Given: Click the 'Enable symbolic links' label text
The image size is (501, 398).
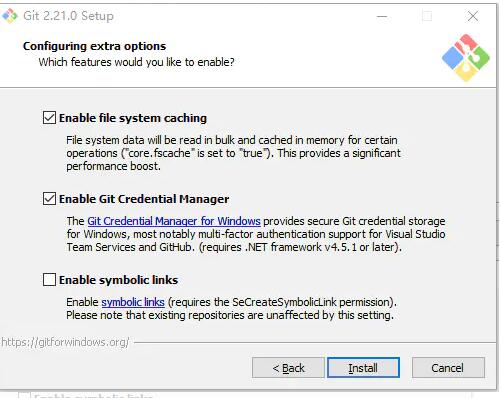Looking at the screenshot, I should [x=119, y=280].
